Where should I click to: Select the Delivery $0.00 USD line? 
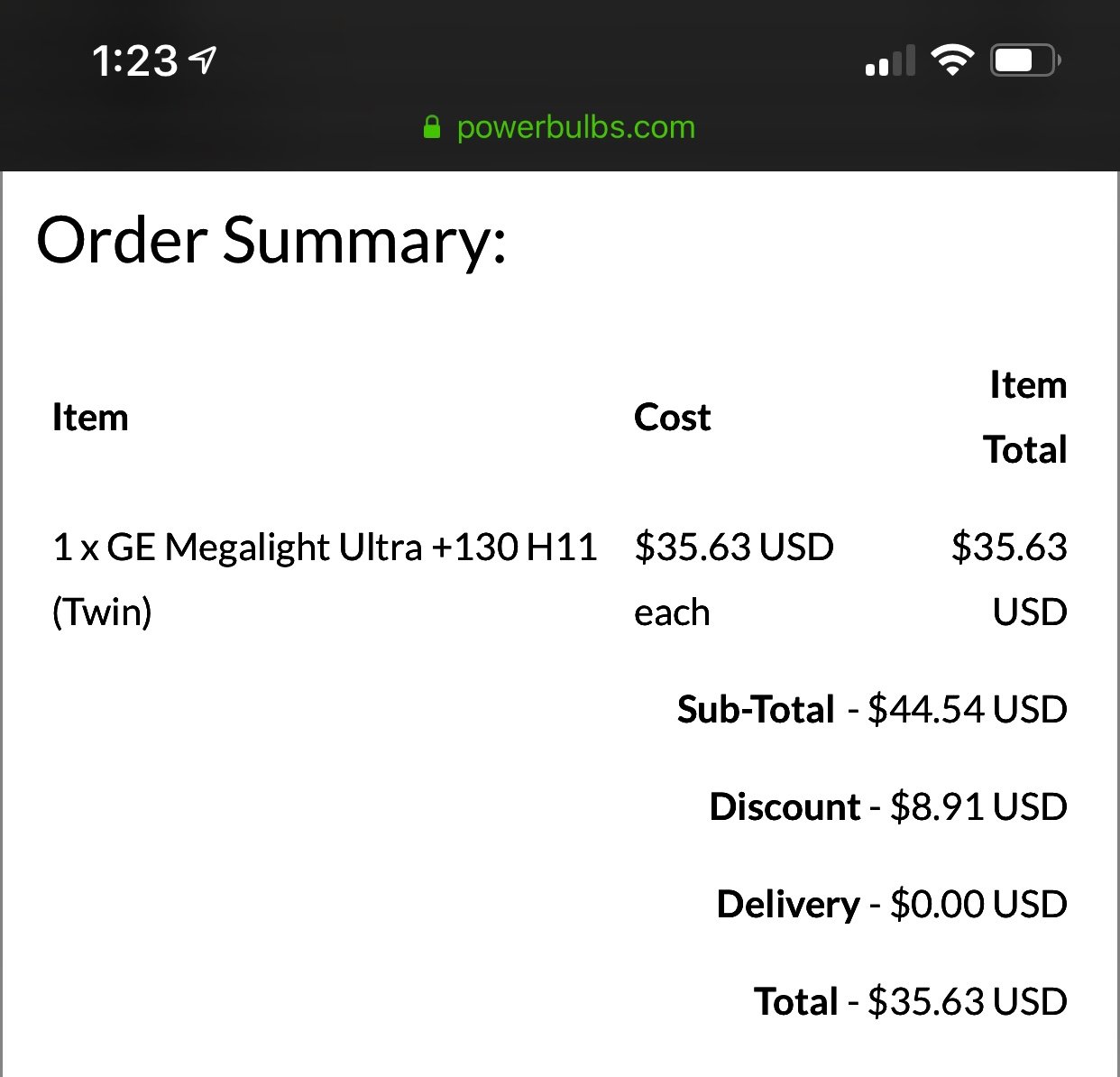click(892, 905)
